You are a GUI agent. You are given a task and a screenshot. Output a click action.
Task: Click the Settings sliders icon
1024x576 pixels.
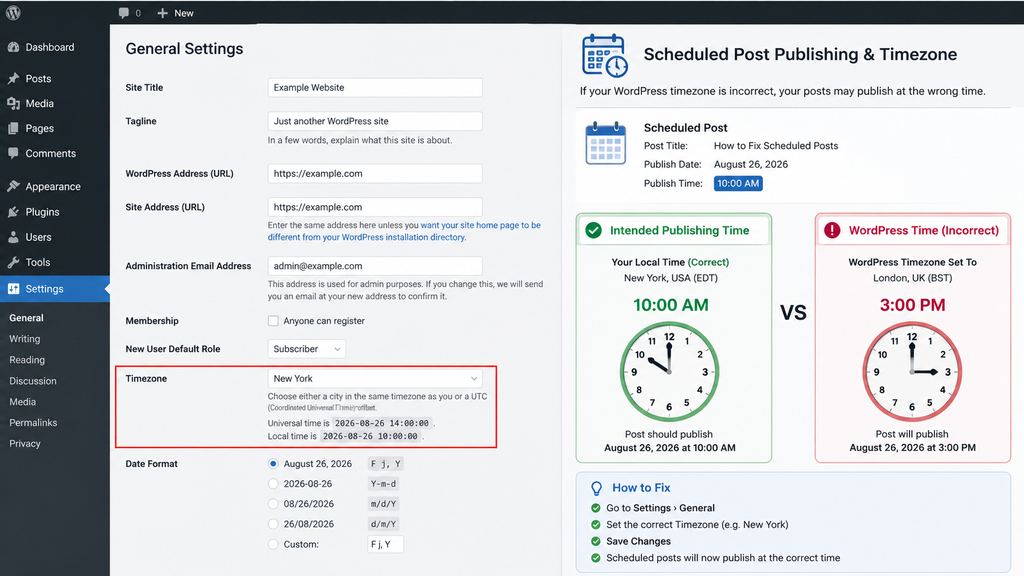14,289
